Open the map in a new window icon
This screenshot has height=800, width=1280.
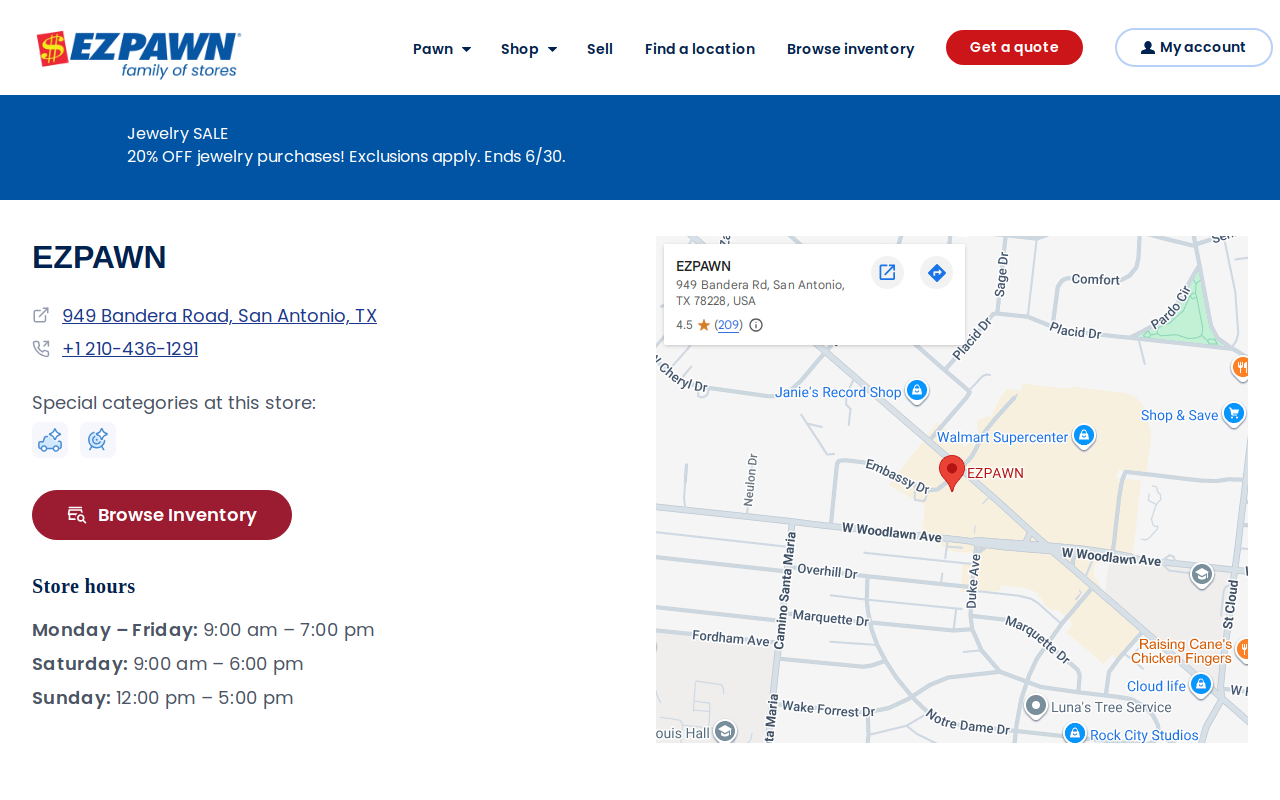tap(887, 272)
